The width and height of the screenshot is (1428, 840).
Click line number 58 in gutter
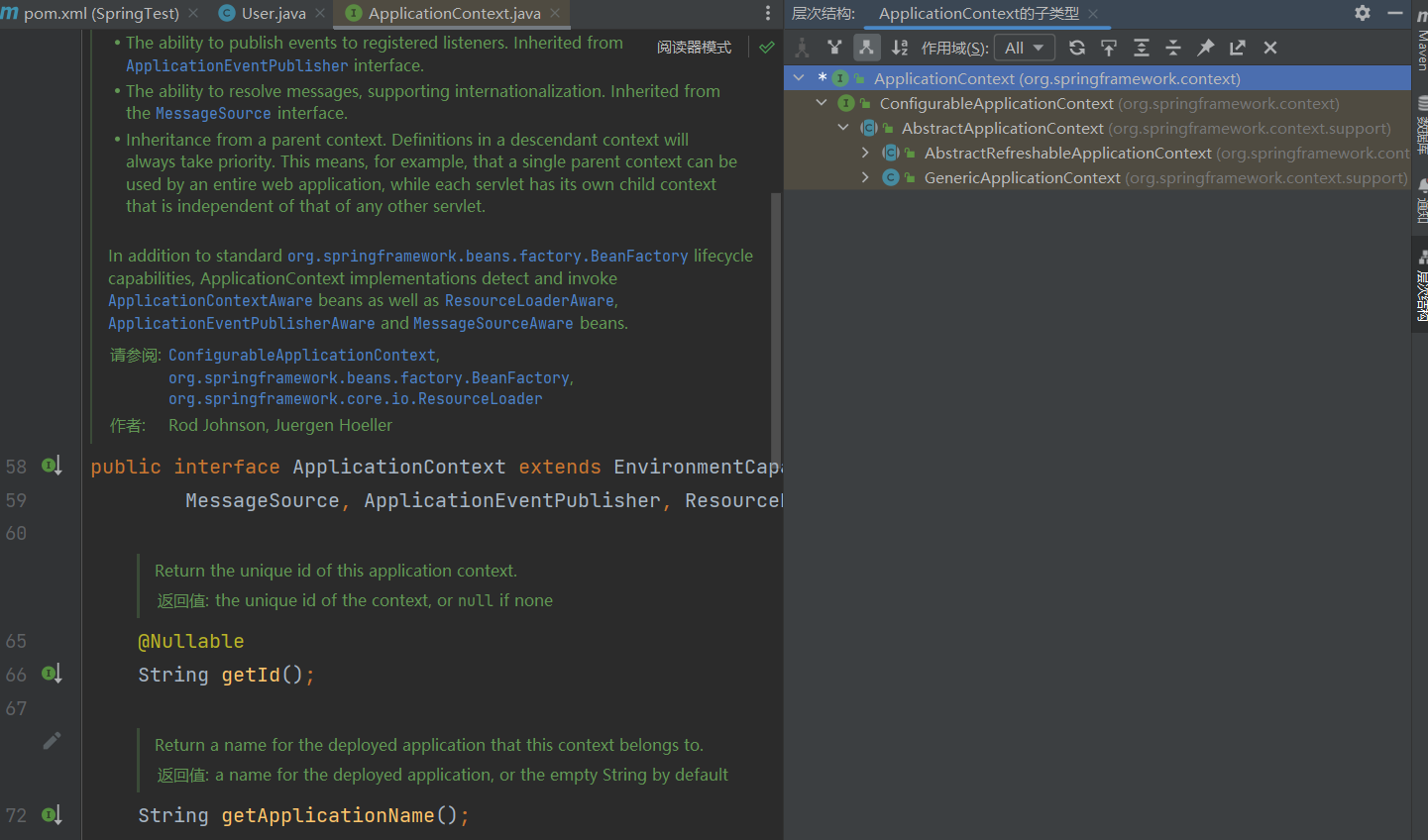tap(16, 467)
